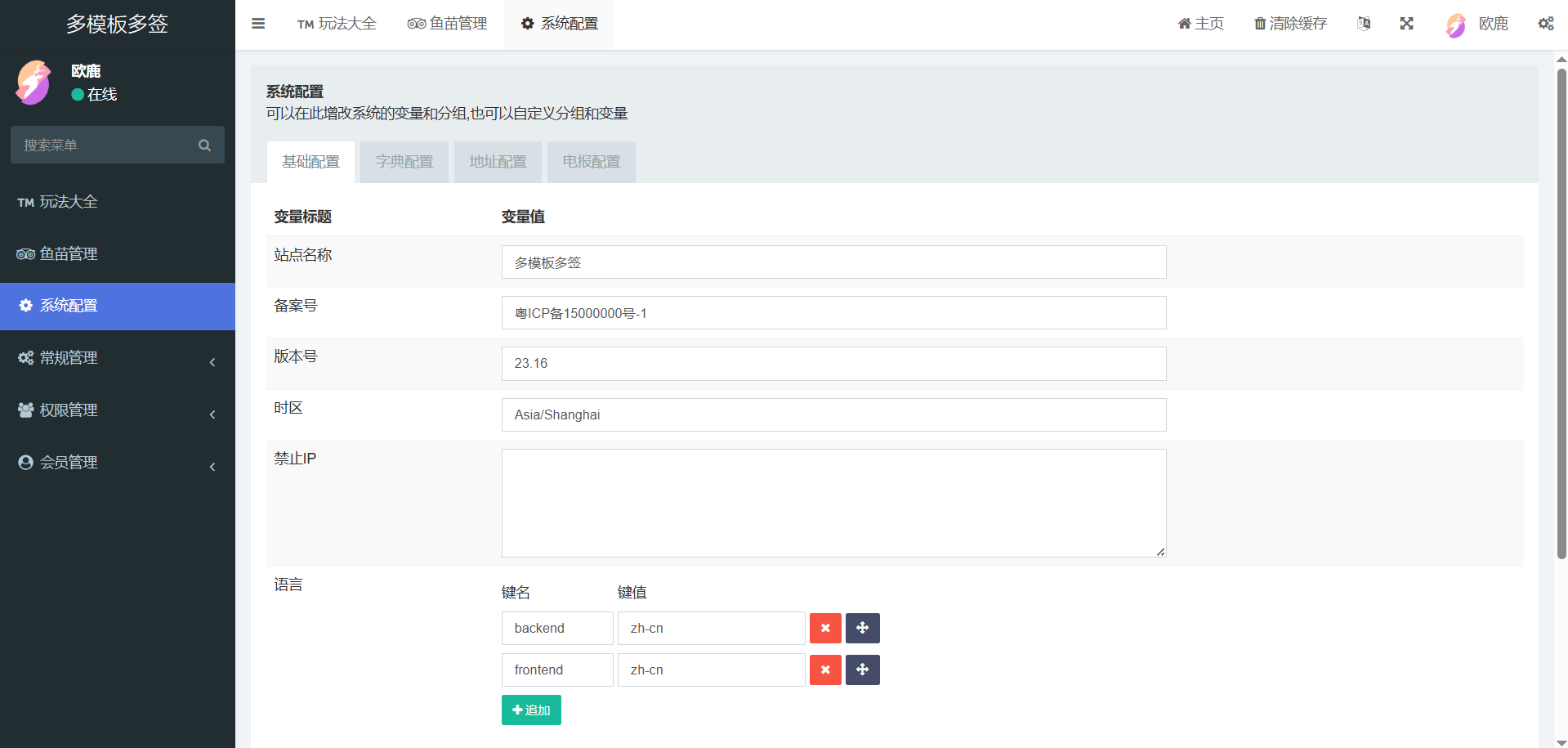1568x748 pixels.
Task: Switch to the 电报配置 tab
Action: click(591, 162)
